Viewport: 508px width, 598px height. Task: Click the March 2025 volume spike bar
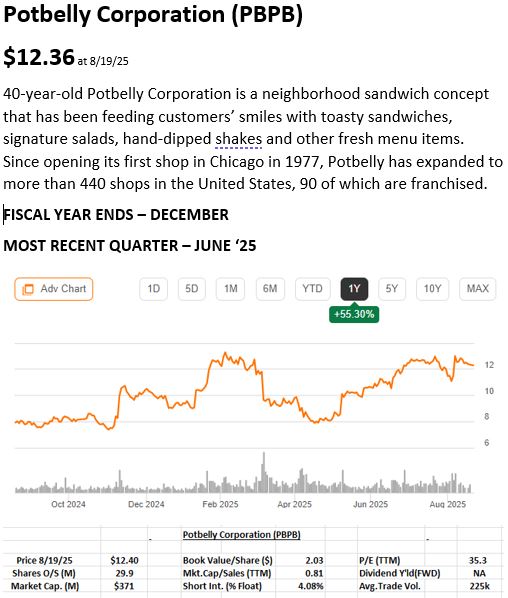pos(263,472)
